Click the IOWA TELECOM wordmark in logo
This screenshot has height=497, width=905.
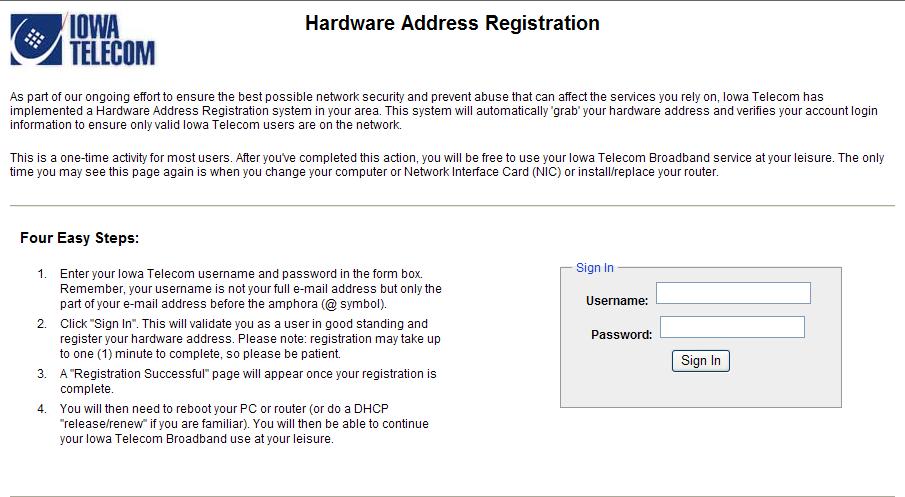point(112,40)
